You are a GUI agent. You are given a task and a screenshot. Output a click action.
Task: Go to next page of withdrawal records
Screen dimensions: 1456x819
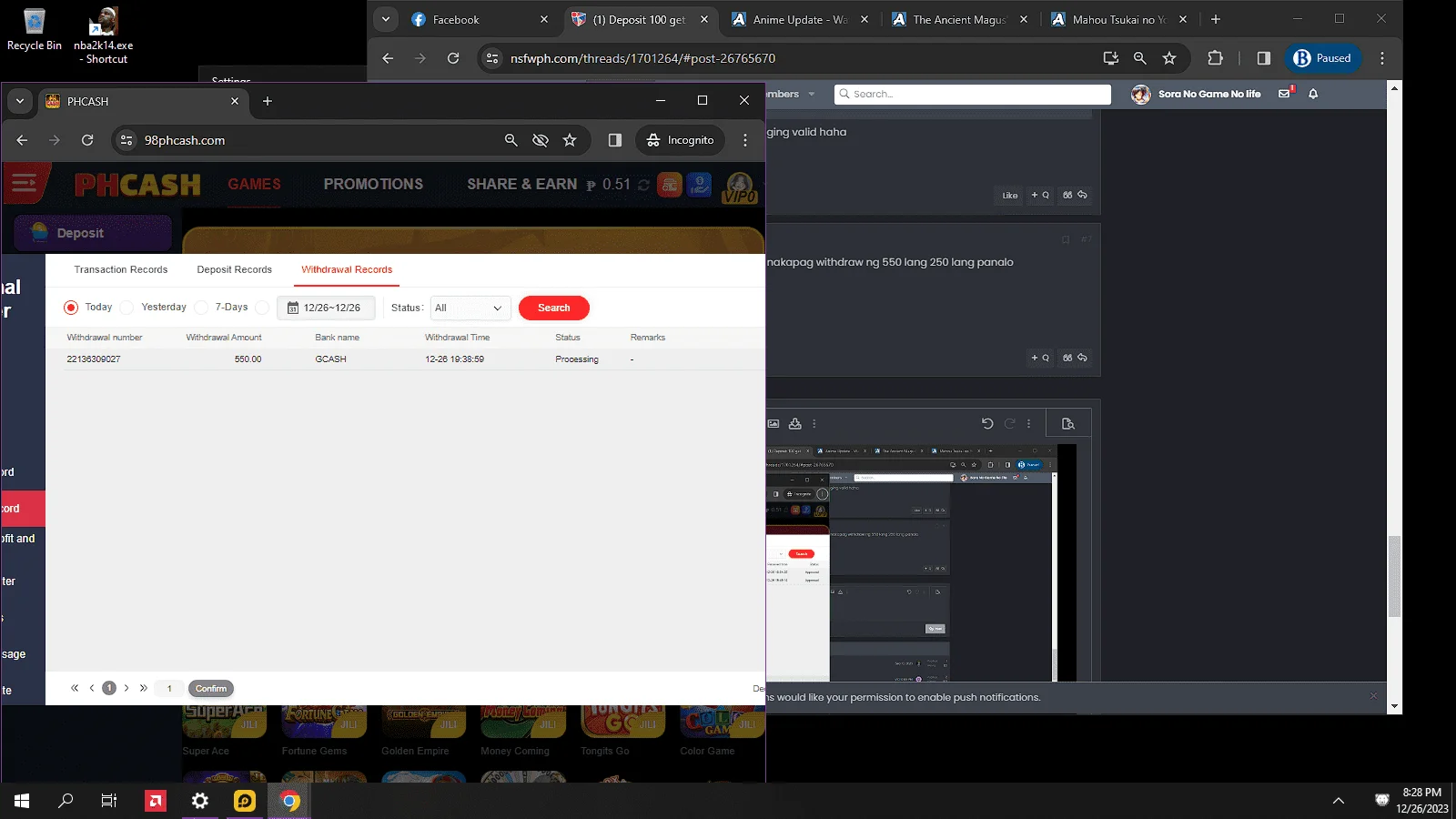[x=126, y=688]
